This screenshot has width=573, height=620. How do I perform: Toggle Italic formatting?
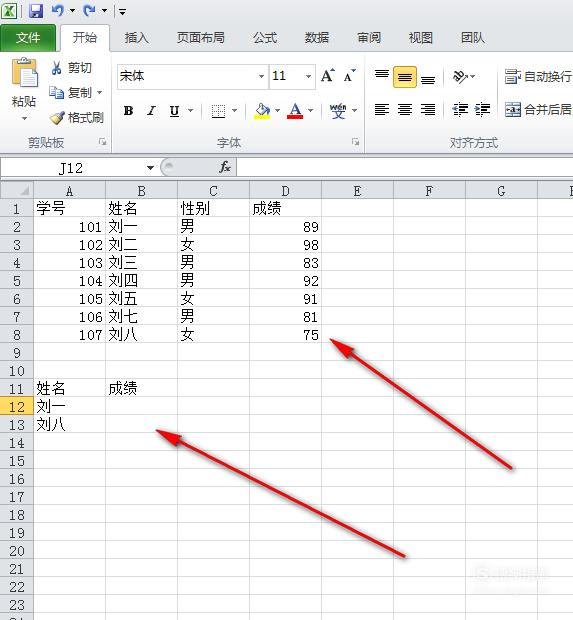(151, 111)
